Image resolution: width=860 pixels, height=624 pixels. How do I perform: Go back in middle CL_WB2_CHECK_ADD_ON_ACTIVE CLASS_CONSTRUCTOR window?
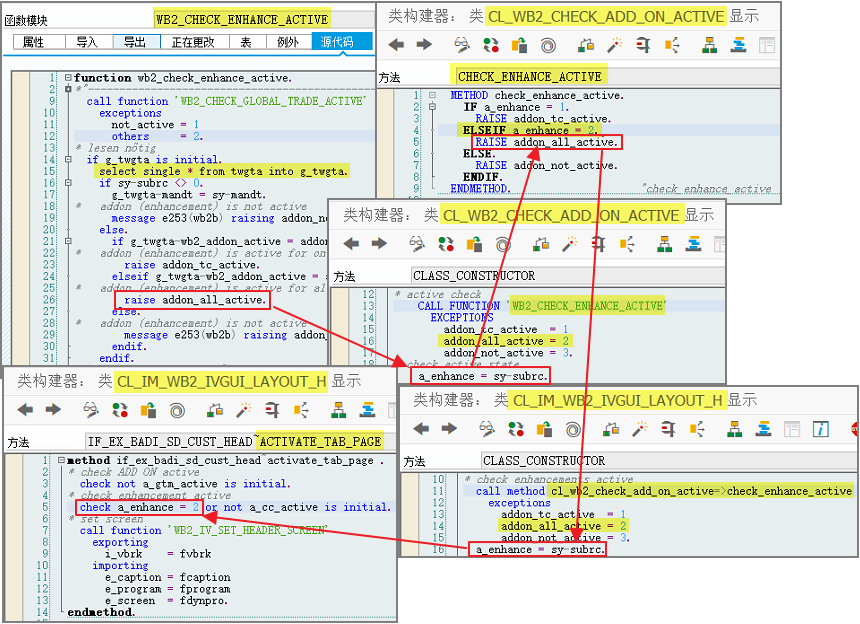351,243
